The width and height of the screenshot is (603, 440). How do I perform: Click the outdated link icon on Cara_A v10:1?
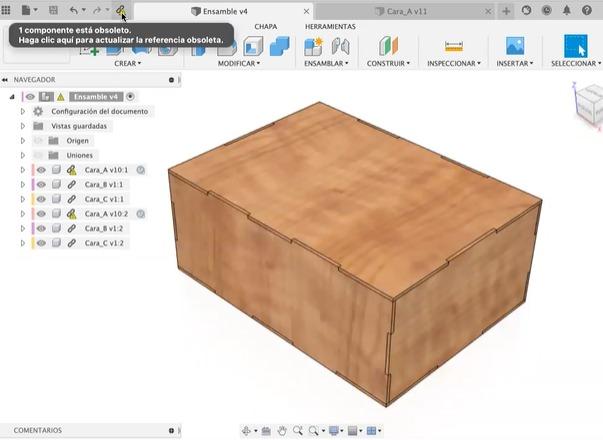pos(72,170)
